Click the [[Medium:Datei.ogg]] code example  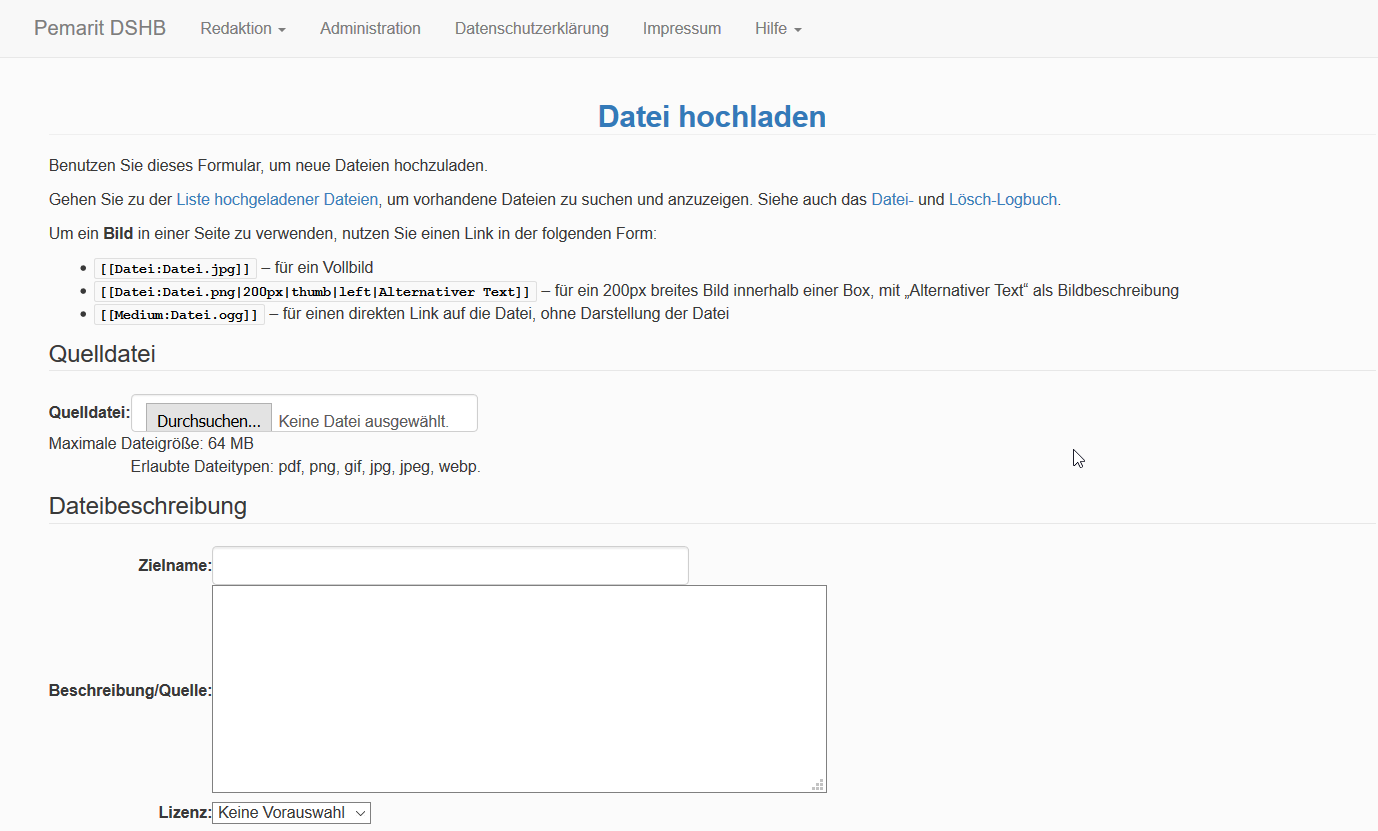coord(179,314)
